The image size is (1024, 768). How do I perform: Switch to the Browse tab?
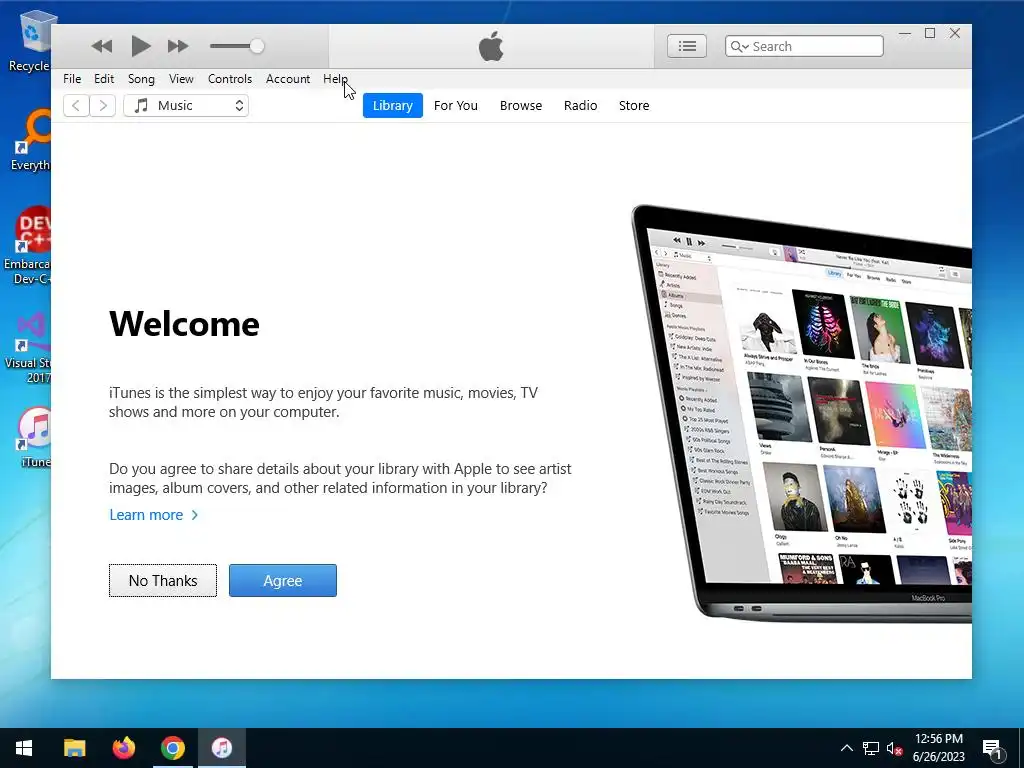[520, 106]
